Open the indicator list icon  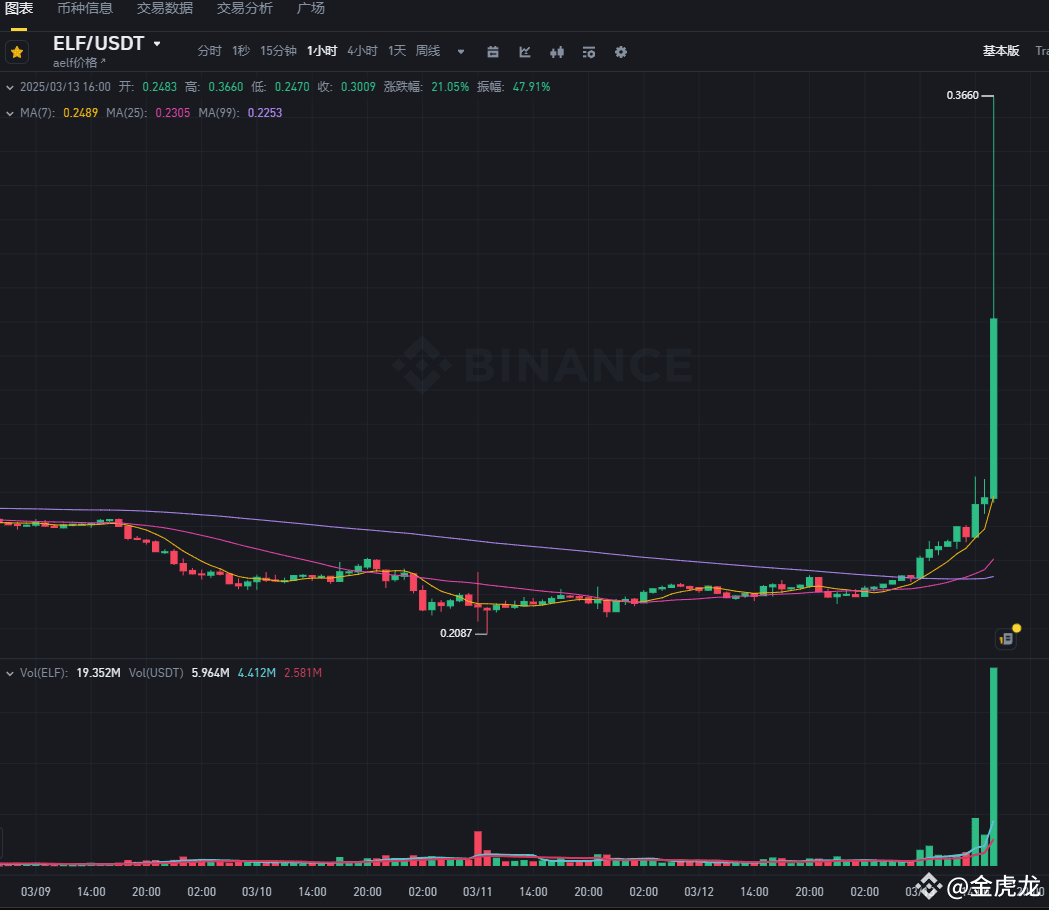589,51
